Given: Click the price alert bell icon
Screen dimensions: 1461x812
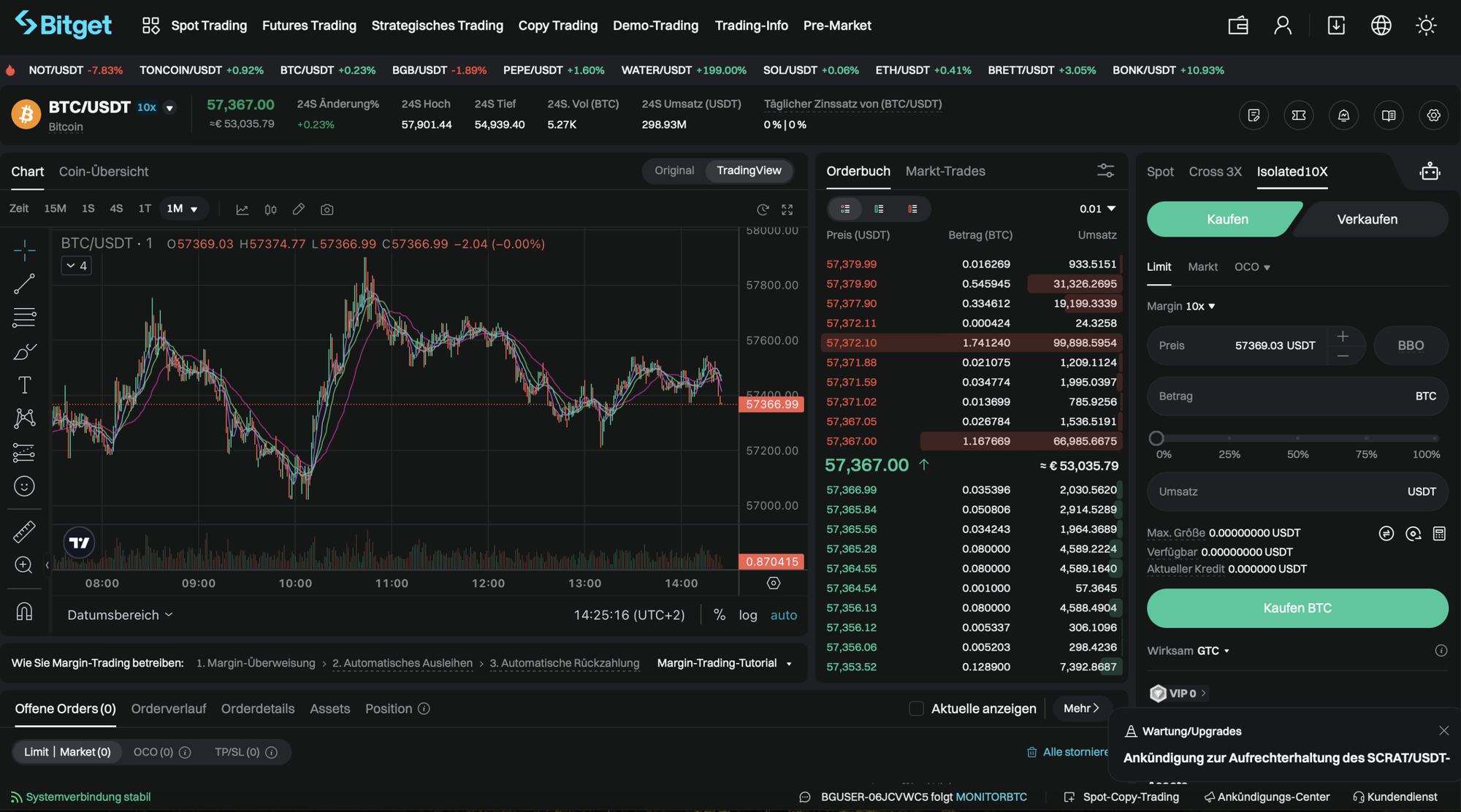Looking at the screenshot, I should (x=1343, y=115).
